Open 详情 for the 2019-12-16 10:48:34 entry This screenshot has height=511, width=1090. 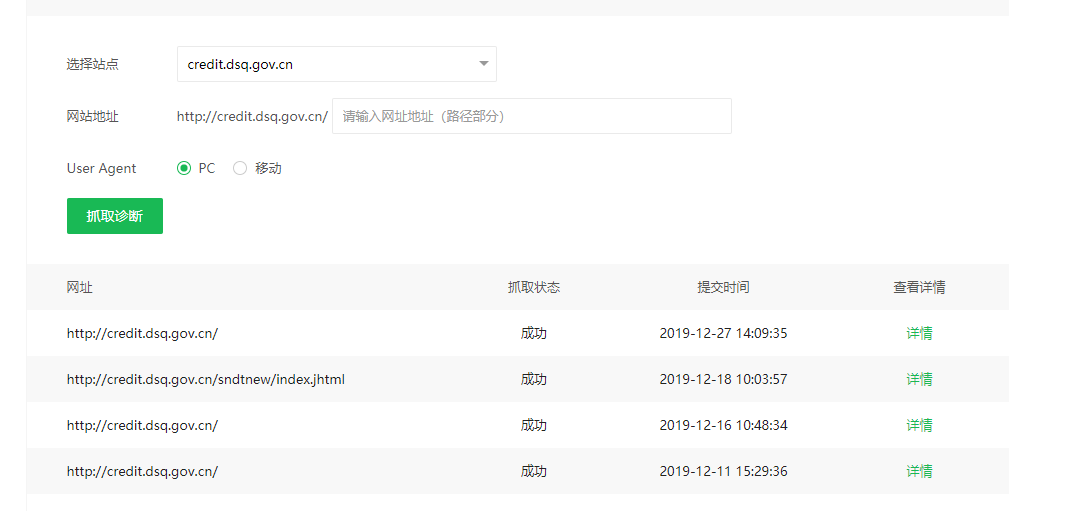click(919, 425)
